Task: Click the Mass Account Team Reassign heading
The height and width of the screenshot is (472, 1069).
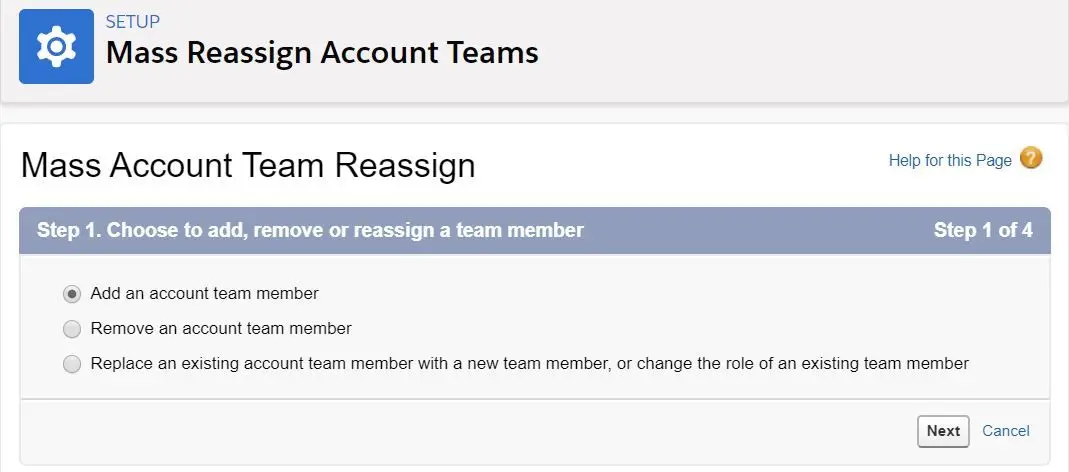Action: (x=248, y=166)
